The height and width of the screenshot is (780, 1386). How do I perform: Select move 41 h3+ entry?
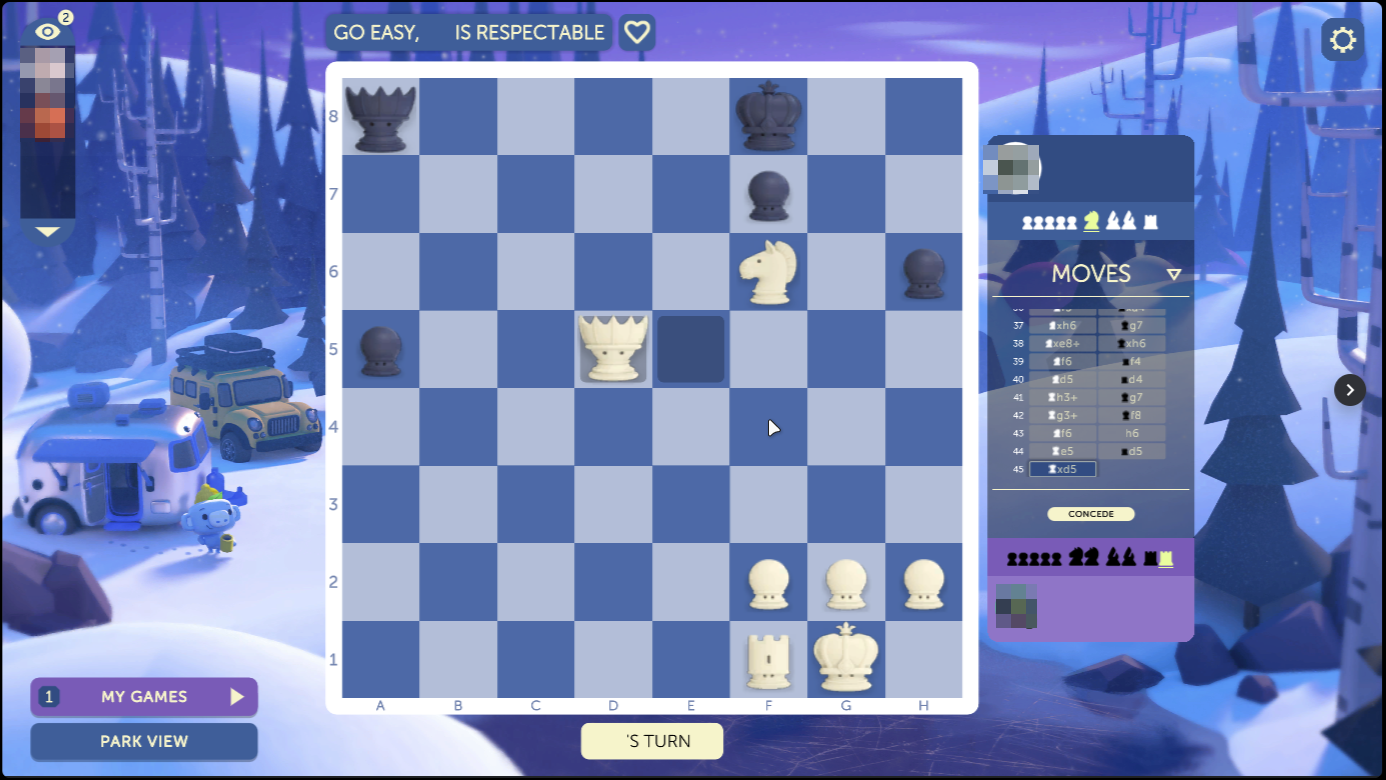1063,397
